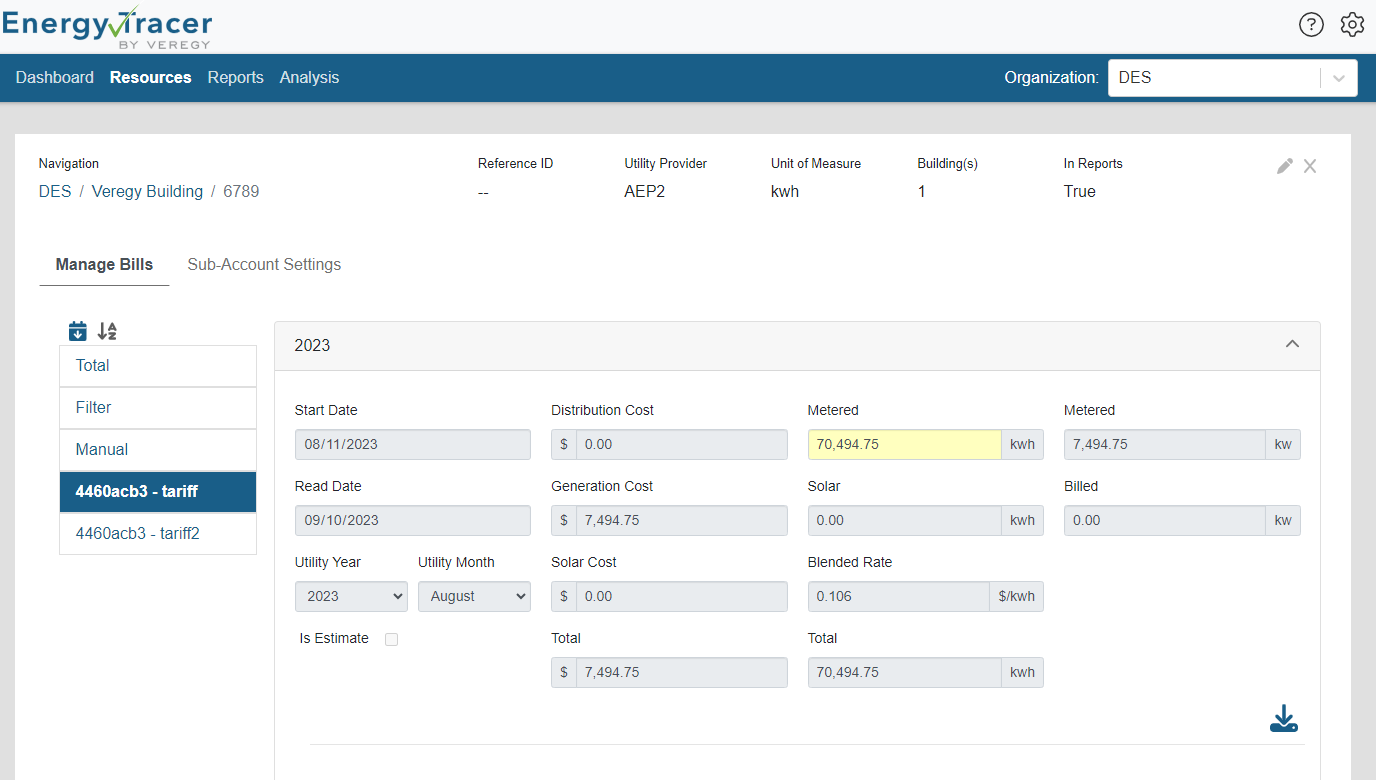Select the 4460acb3 - tariff2 item
Screen dimensions: 1376x780
click(x=158, y=534)
